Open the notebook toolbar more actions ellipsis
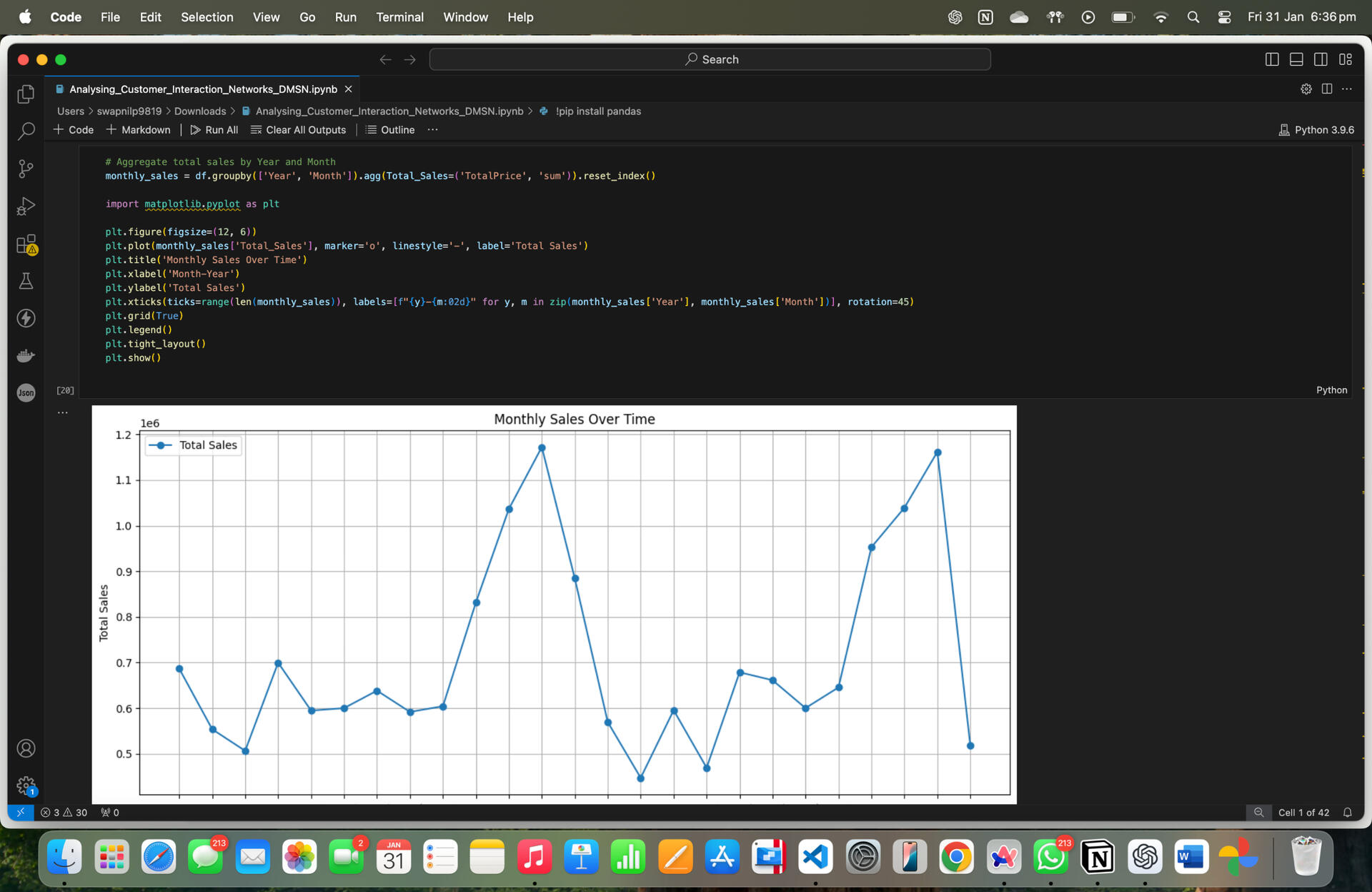This screenshot has width=1372, height=892. (432, 129)
